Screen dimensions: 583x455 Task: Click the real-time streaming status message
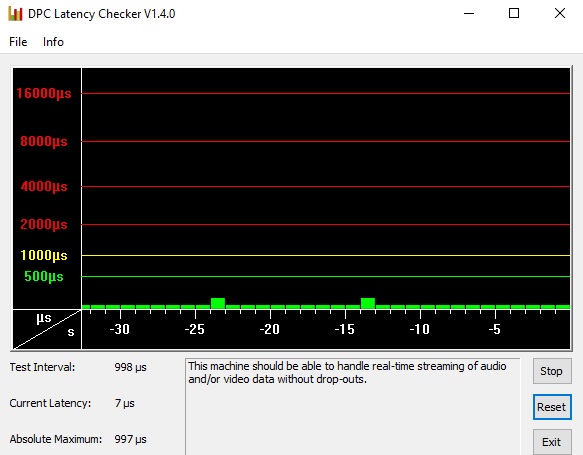pos(347,372)
